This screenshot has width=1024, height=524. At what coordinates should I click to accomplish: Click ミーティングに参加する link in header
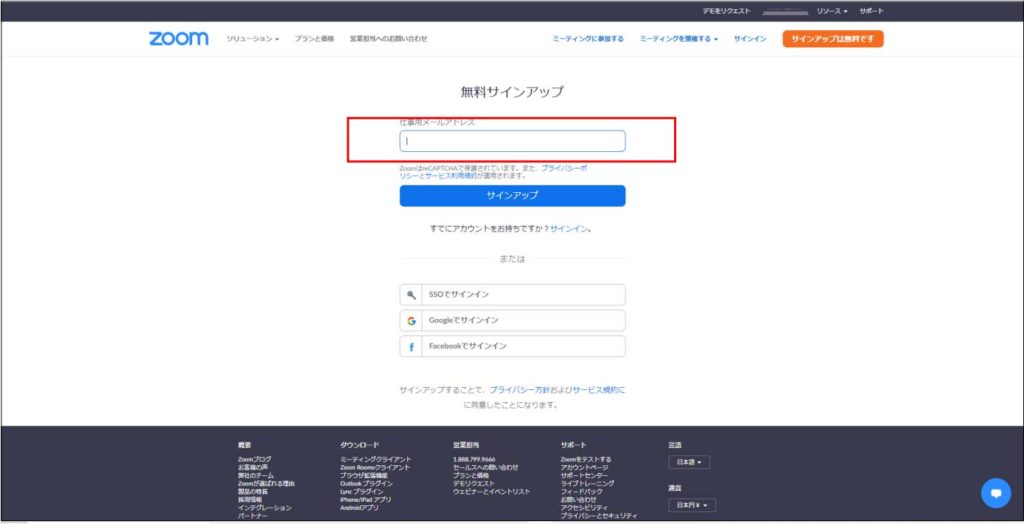coord(588,39)
